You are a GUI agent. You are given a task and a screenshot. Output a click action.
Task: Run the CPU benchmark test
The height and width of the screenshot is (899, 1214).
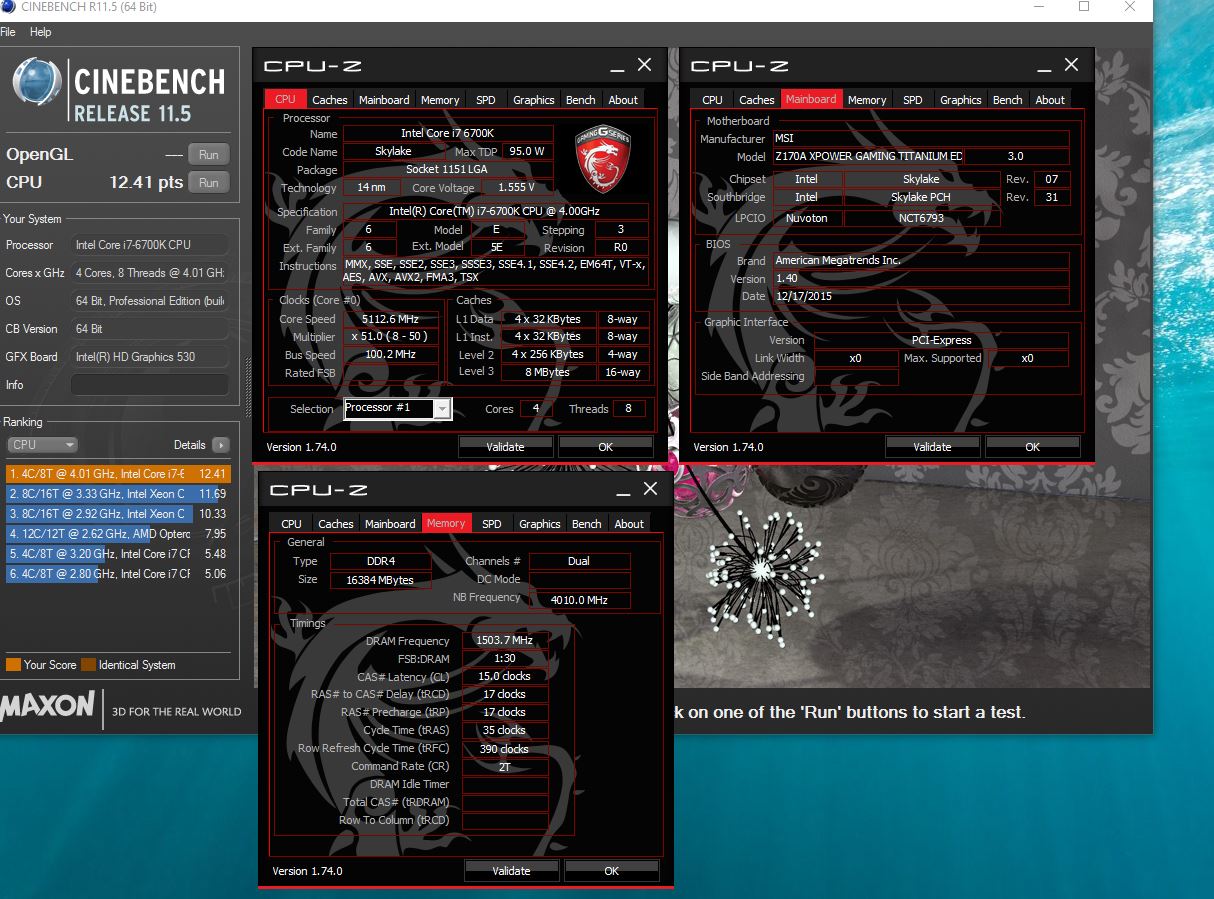point(209,183)
